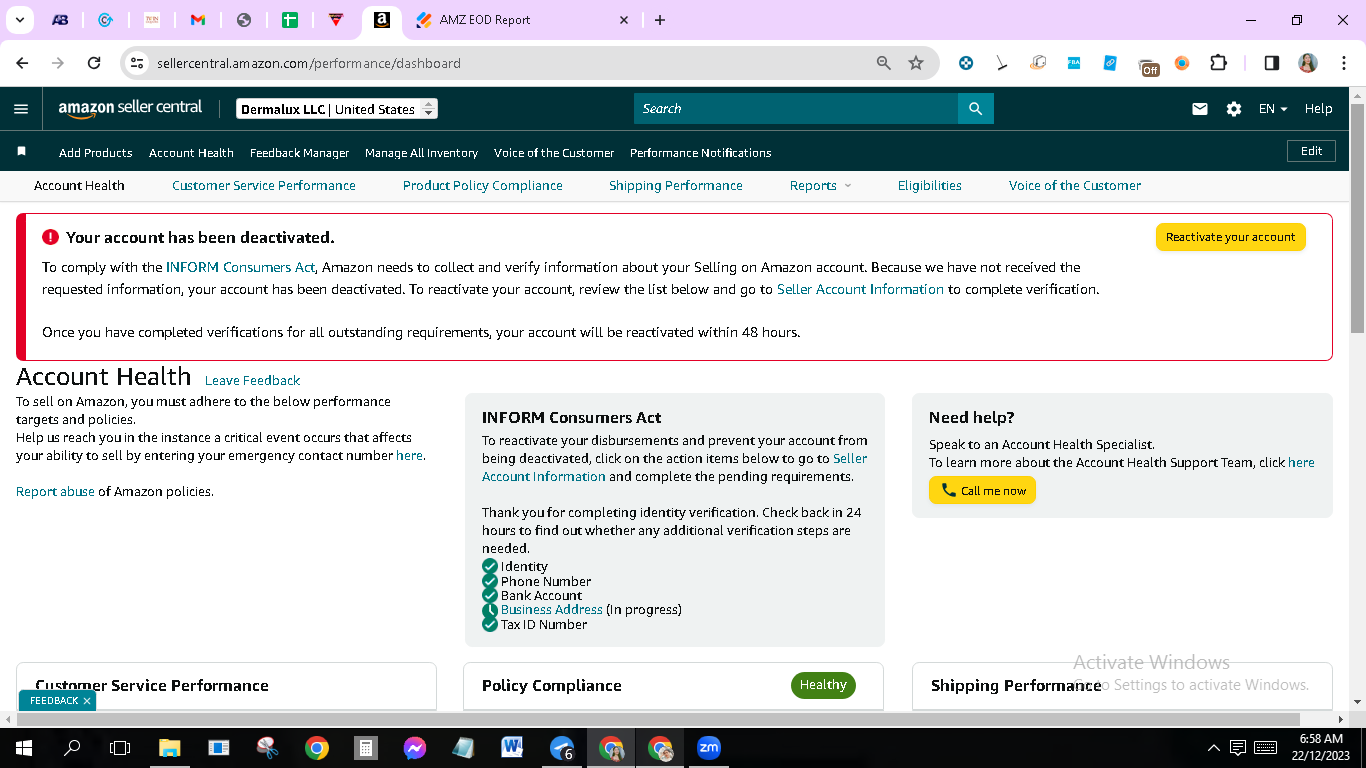Open Add Products in the favorites bar
This screenshot has height=768, width=1366.
pyautogui.click(x=96, y=153)
